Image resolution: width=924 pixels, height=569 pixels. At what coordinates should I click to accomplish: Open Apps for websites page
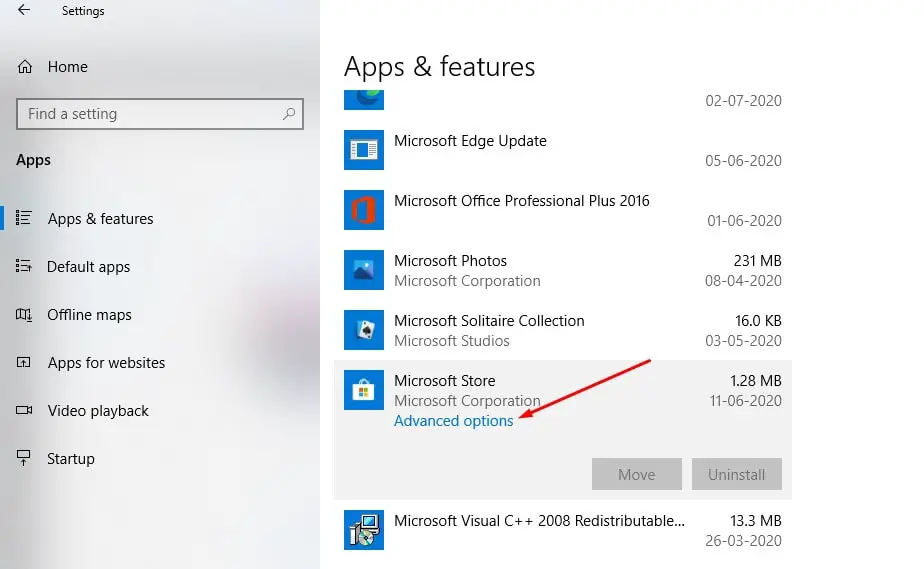(106, 363)
